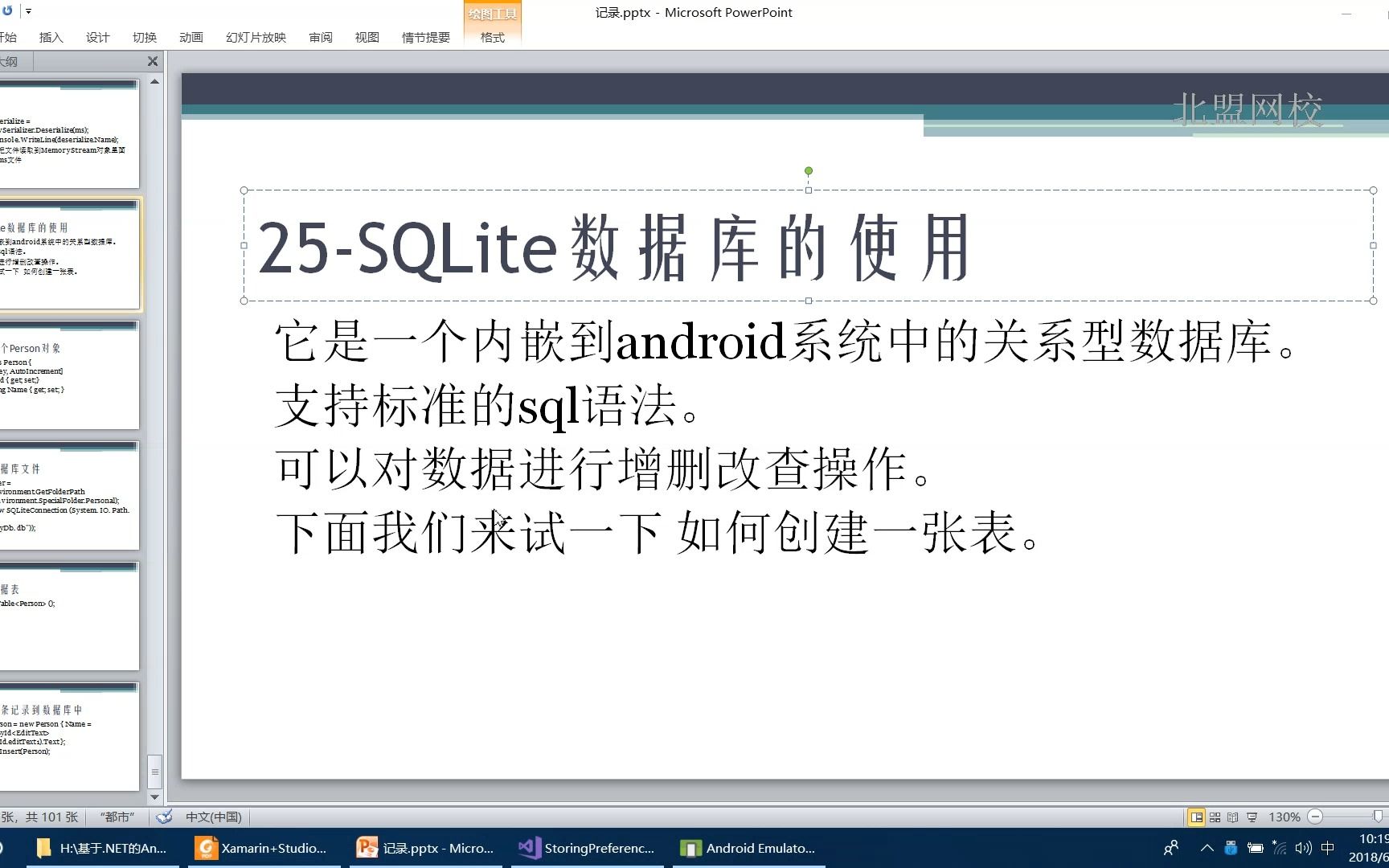Click the 记录.pptx PowerPoint taskbar button
1389x868 pixels.
pos(426,848)
